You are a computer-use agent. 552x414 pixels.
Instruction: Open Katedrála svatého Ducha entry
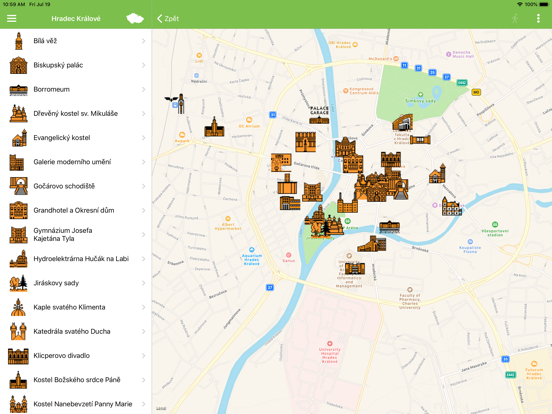pyautogui.click(x=76, y=331)
